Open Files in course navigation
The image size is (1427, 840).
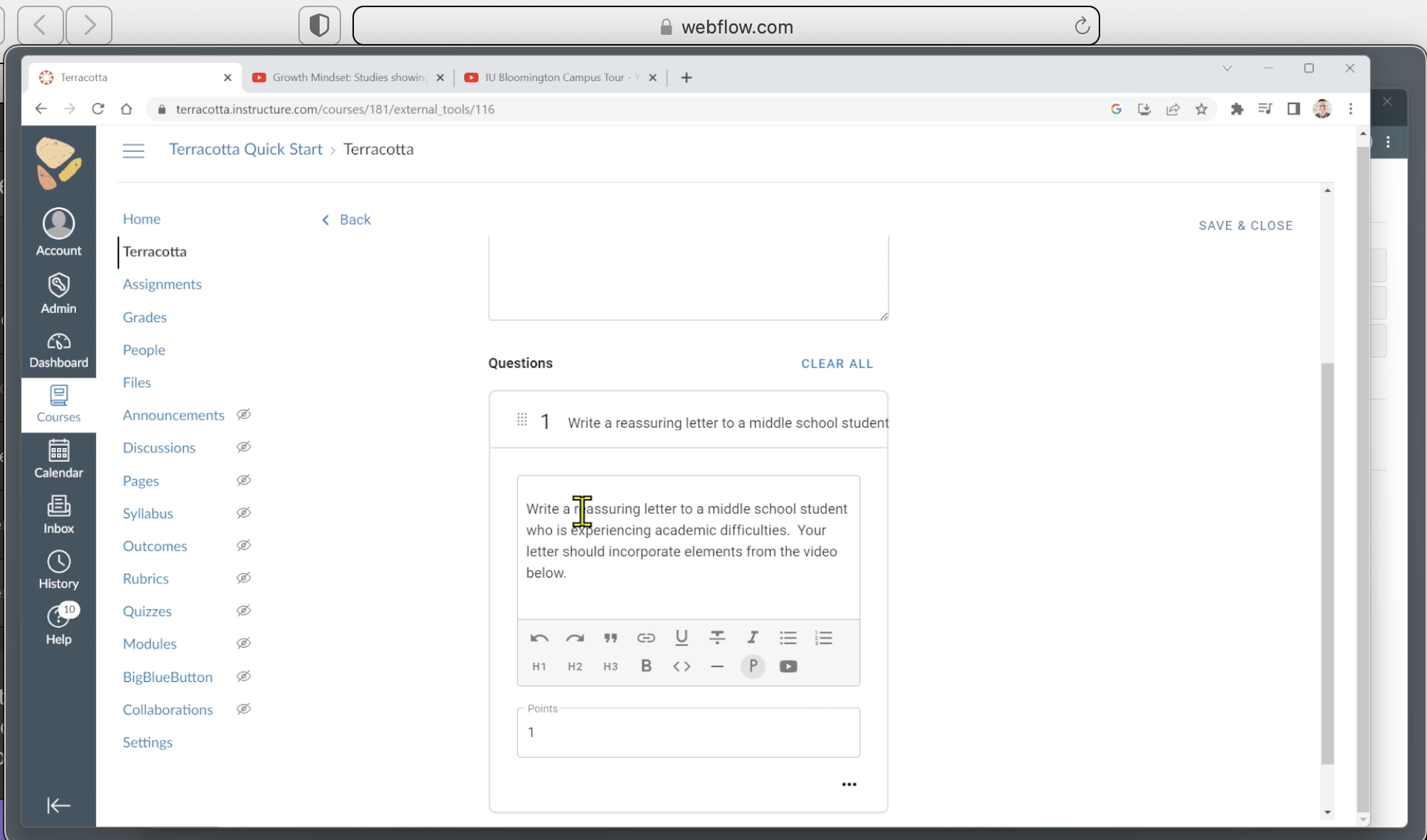(137, 382)
